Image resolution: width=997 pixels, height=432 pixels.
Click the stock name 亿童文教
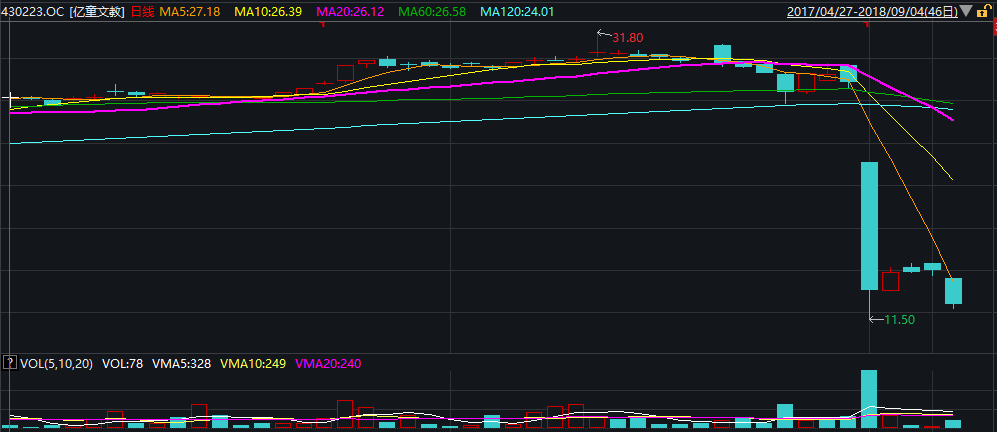pos(98,12)
